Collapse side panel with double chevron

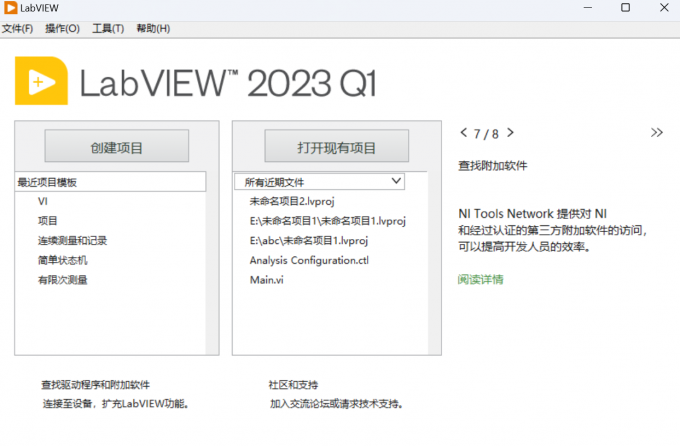(657, 133)
